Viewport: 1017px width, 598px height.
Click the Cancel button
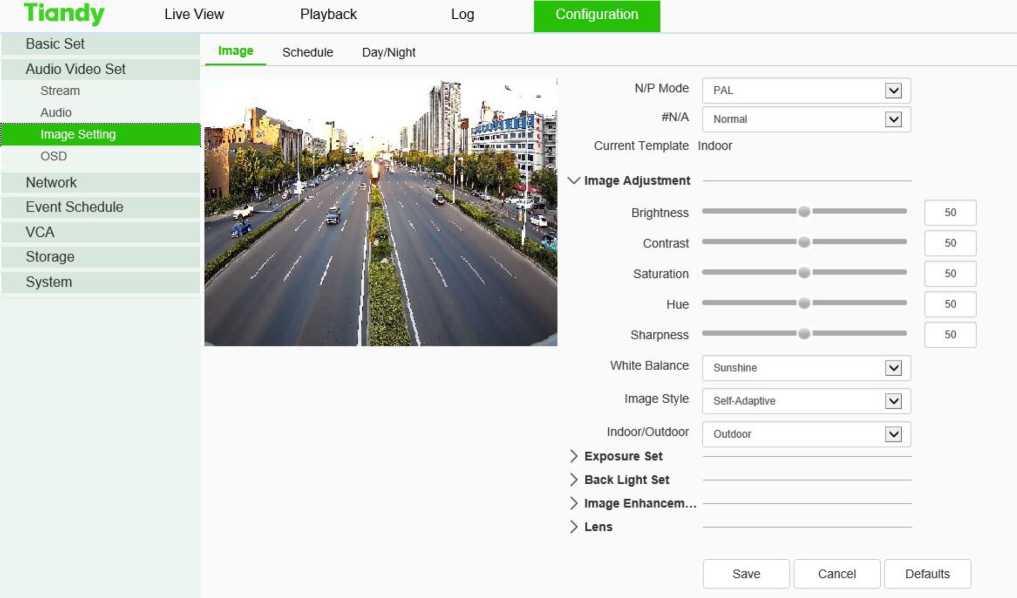tap(837, 574)
